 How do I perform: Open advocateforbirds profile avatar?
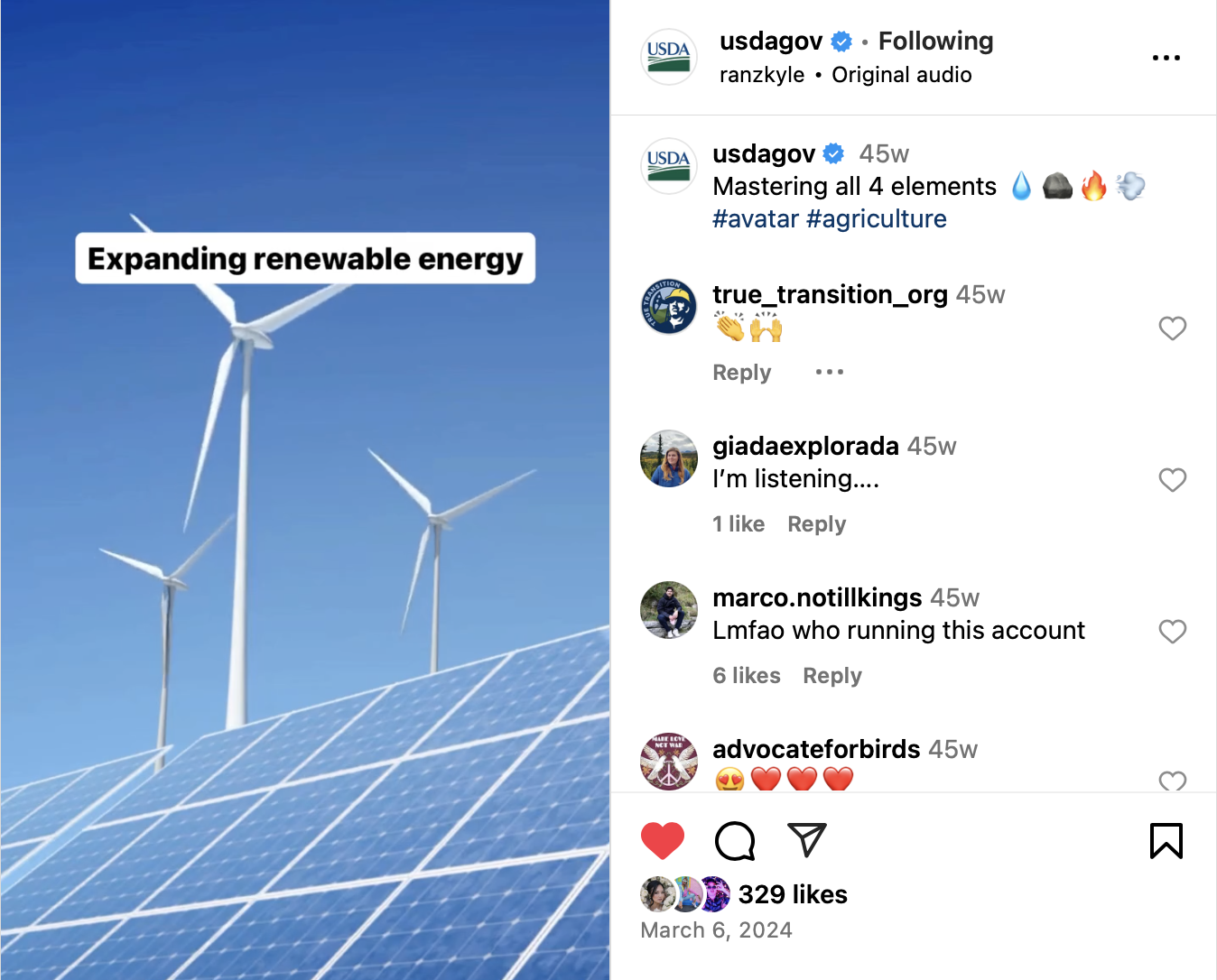(669, 762)
